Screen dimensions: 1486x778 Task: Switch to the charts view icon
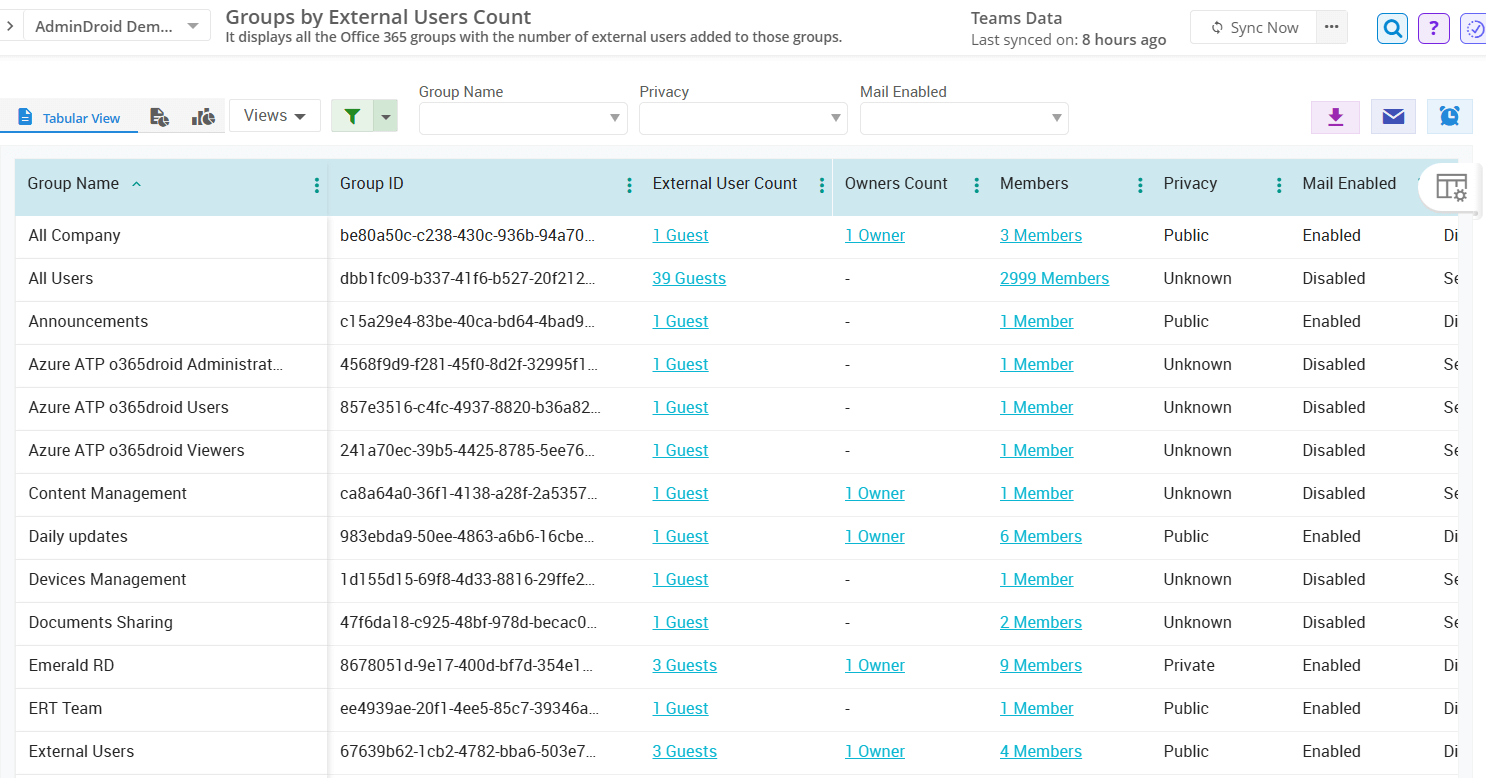202,116
